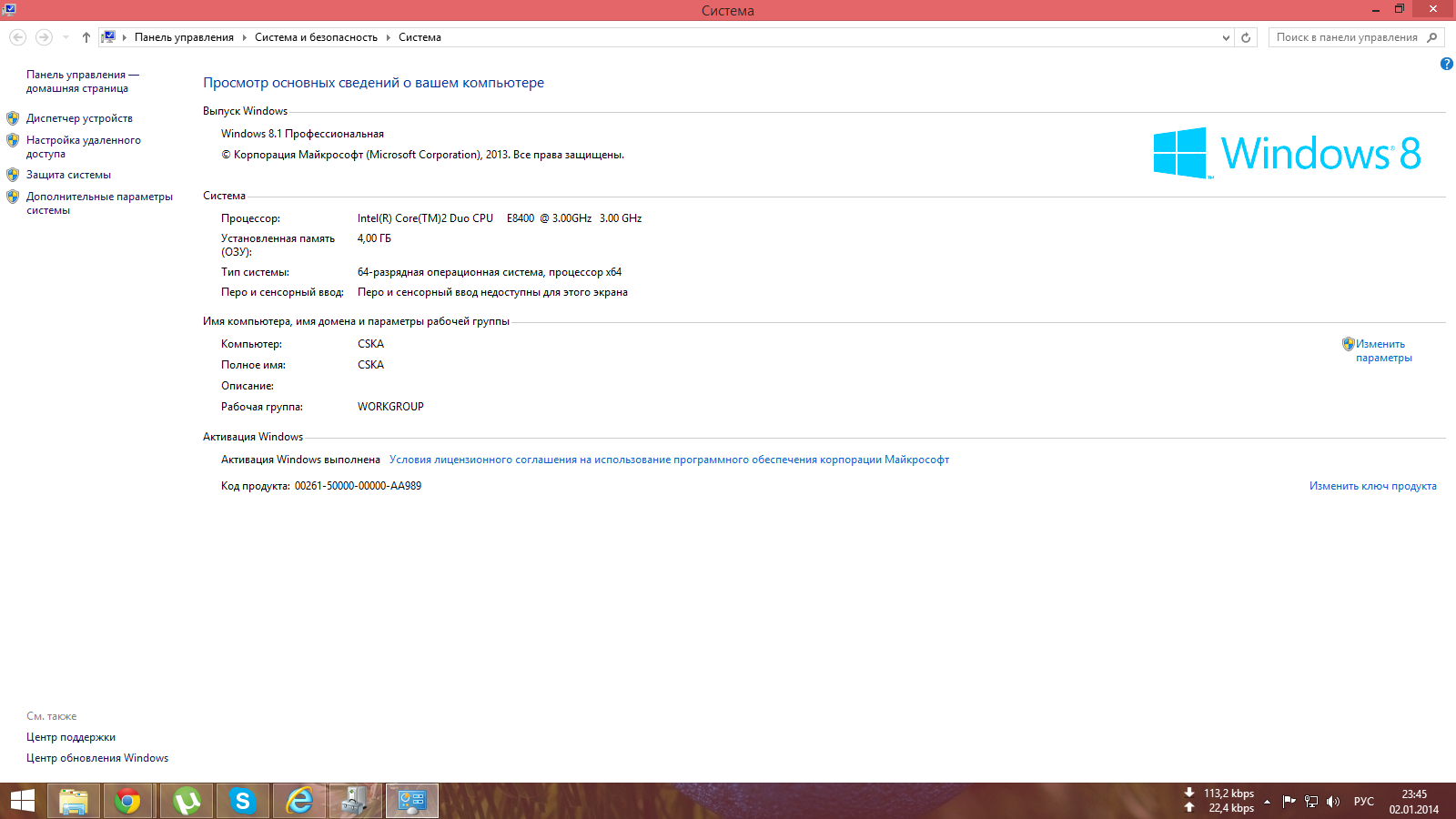Click the text Windows 8.1 Профессиональная
Viewport: 1456px width, 819px height.
[x=302, y=134]
